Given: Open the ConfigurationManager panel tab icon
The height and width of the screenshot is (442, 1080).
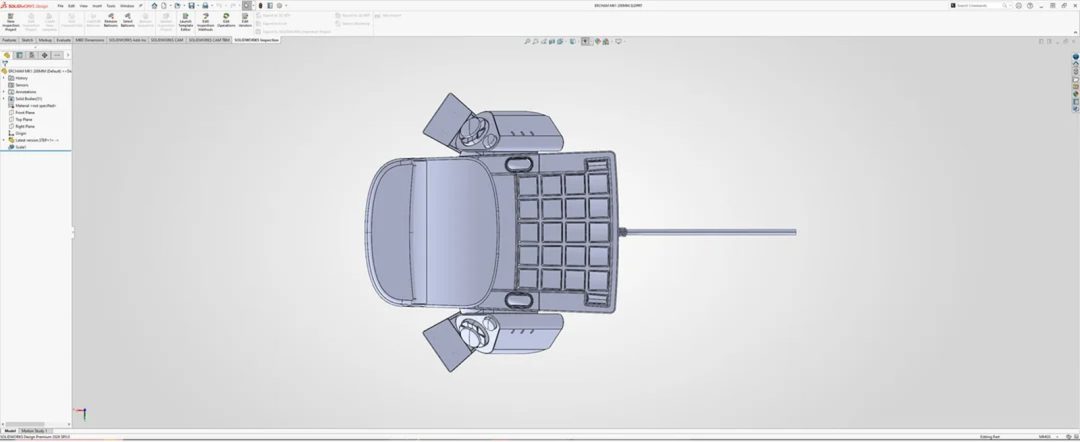Looking at the screenshot, I should pos(32,55).
